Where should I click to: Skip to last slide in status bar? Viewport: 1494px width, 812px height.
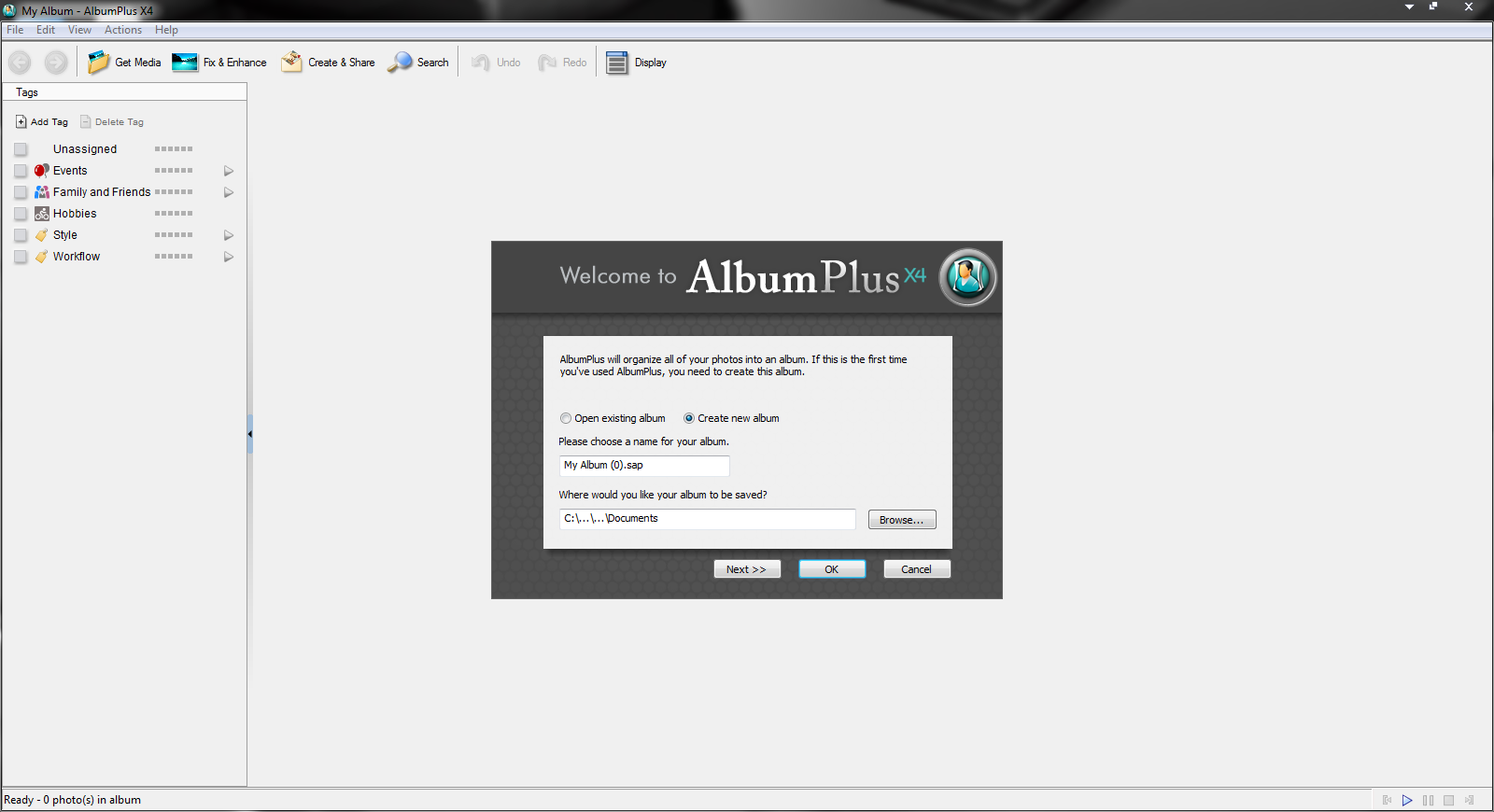point(1469,800)
